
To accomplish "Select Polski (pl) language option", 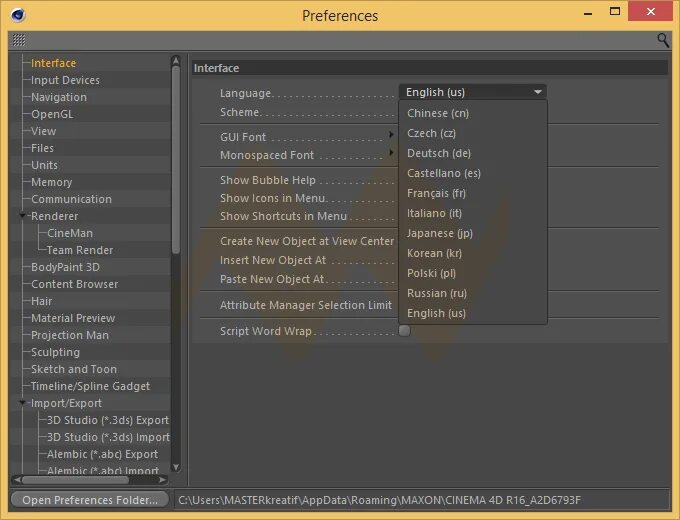I will coord(431,273).
